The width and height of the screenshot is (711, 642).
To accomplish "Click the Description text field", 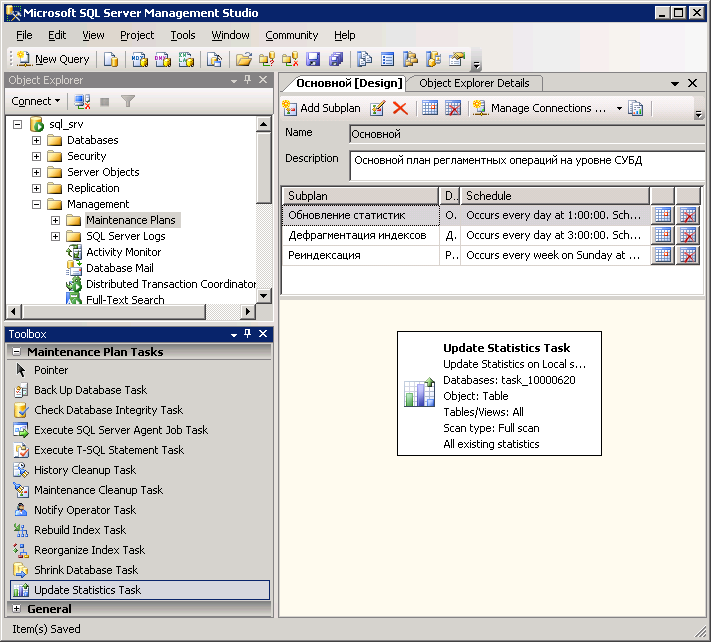I will tap(526, 165).
